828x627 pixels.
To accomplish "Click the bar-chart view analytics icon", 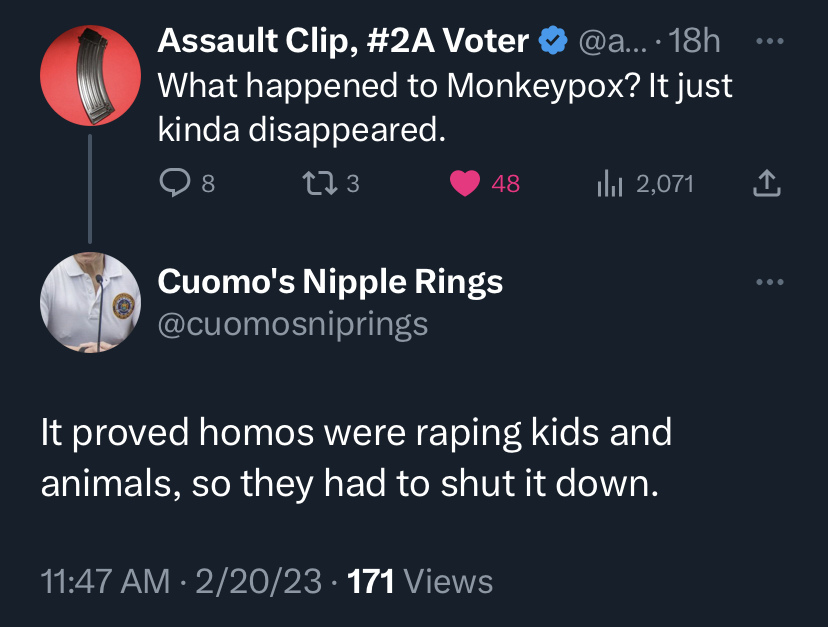I will pos(609,183).
